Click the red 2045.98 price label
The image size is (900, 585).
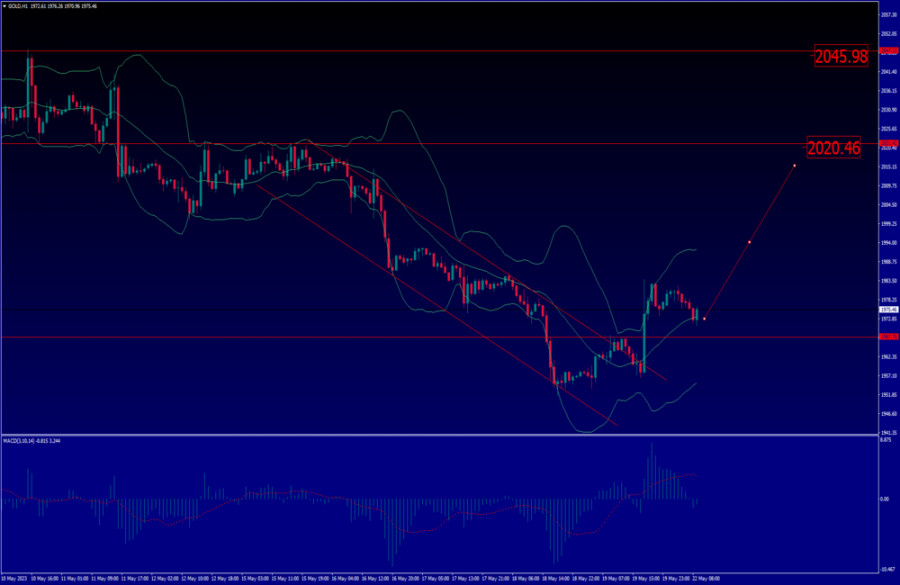841,56
